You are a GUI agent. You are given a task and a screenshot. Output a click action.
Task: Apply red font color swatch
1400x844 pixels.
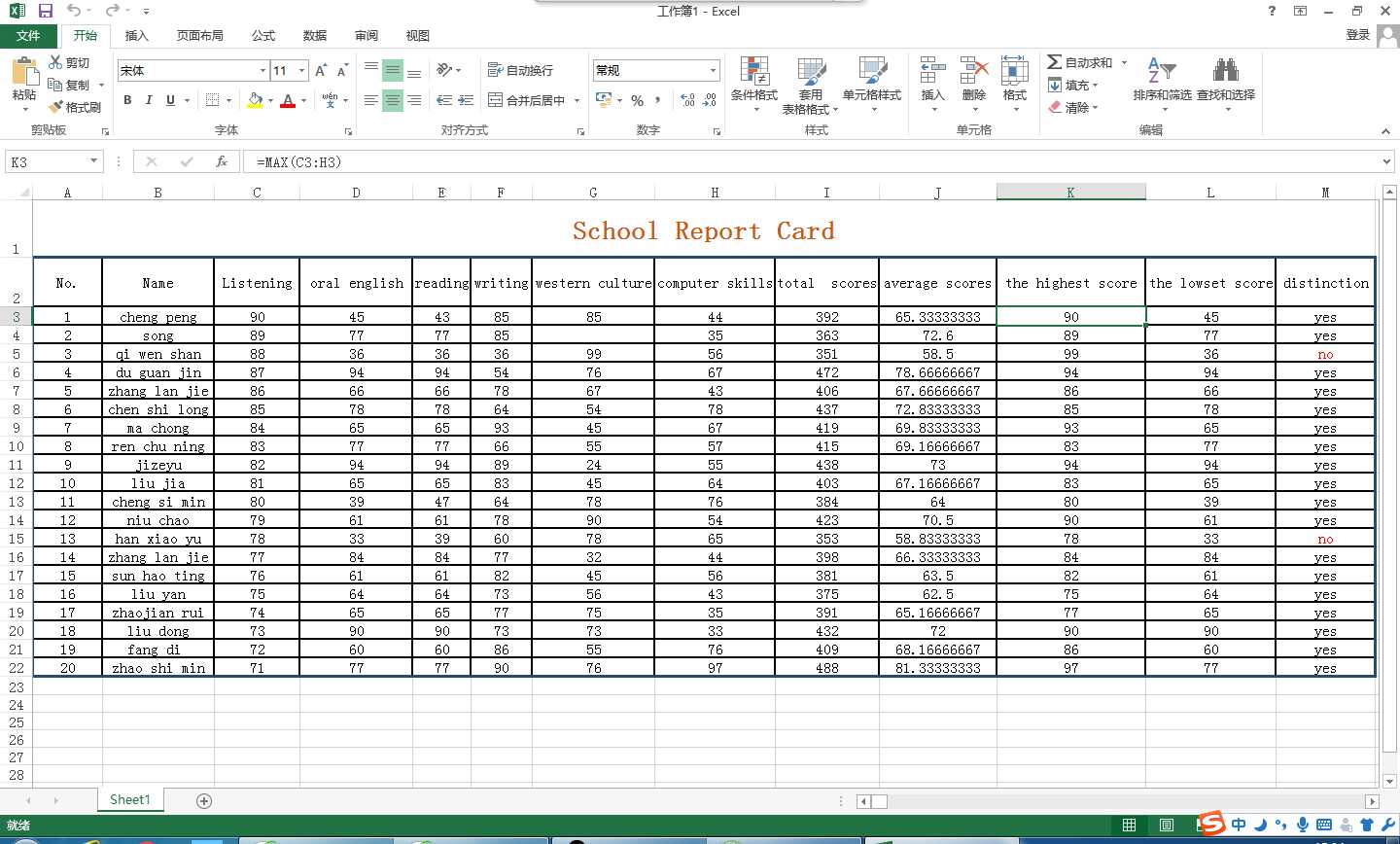288,100
